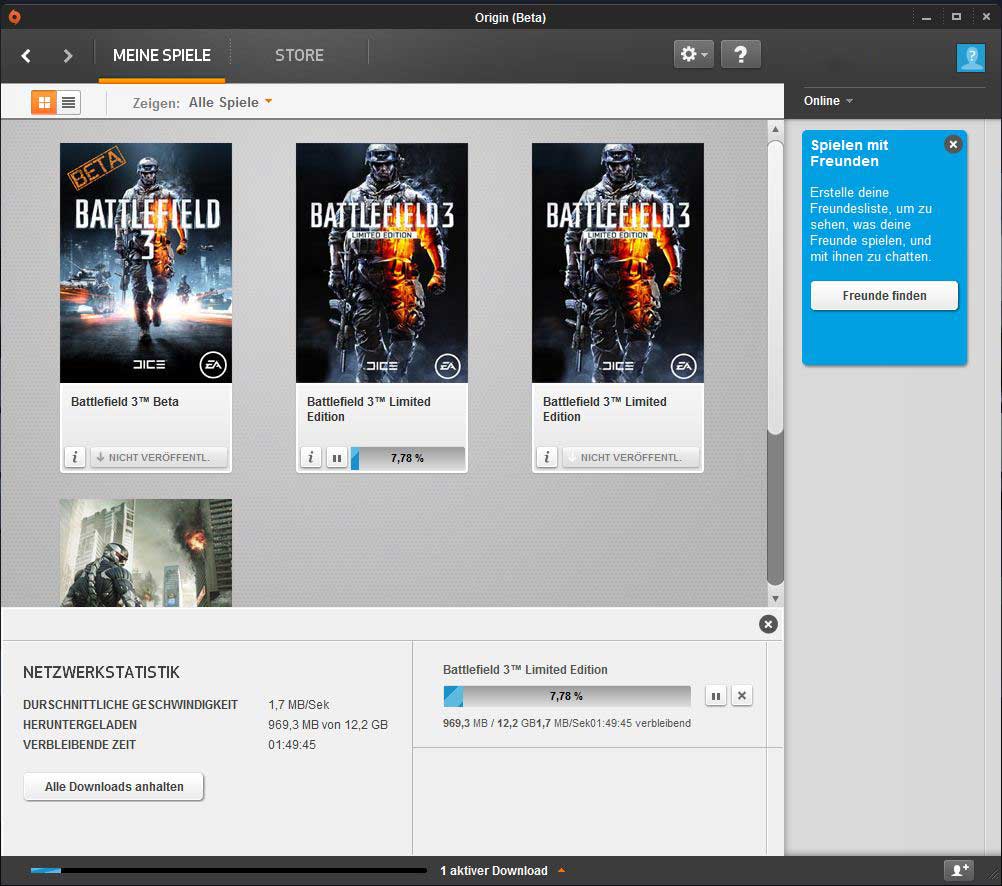Screen dimensions: 1002x886
Task: Click the 7,78 % progress bar on game card
Action: click(408, 458)
